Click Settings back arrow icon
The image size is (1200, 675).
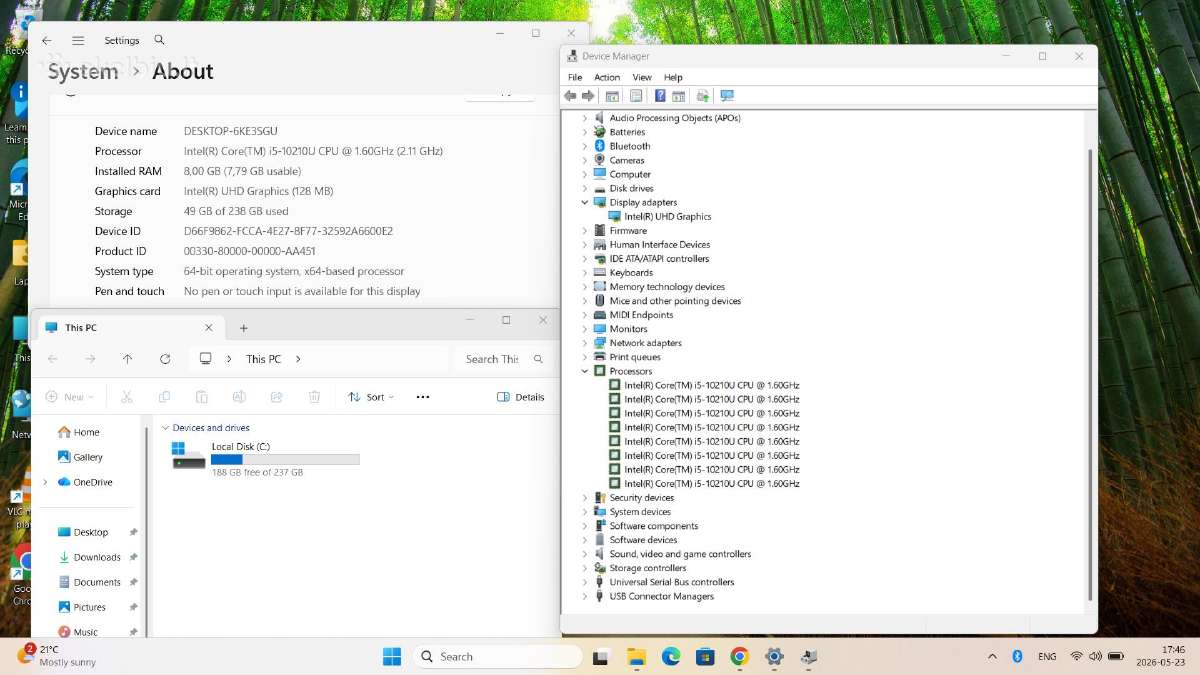pos(46,41)
